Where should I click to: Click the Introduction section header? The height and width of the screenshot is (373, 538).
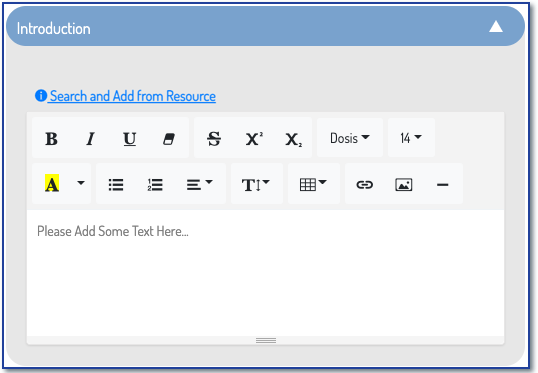click(265, 26)
